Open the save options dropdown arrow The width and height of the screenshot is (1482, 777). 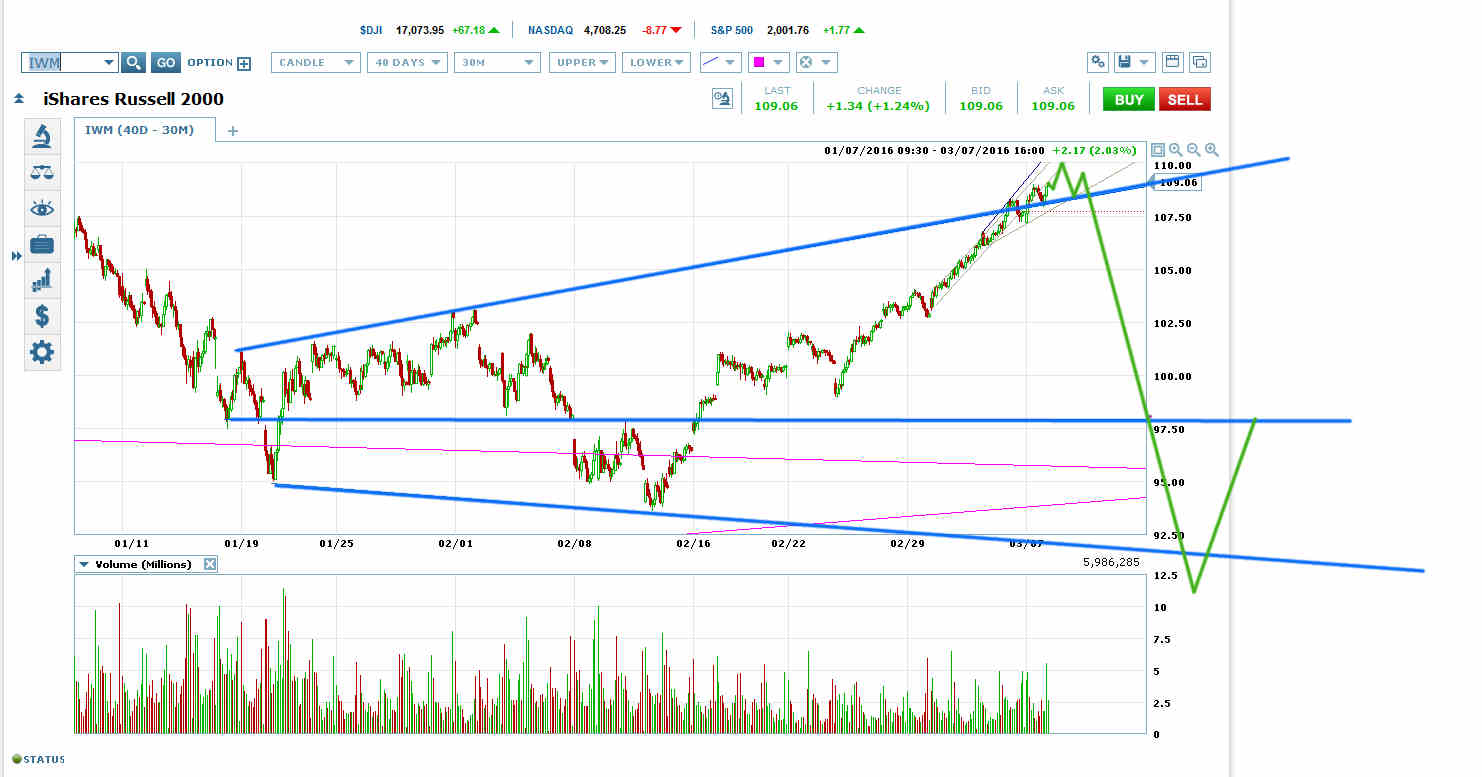(1145, 62)
